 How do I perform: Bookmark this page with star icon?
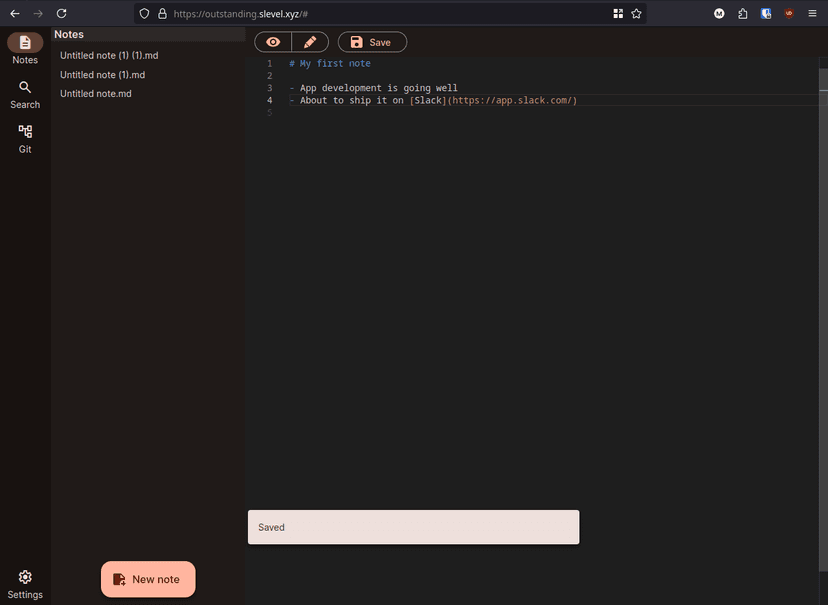click(x=636, y=14)
